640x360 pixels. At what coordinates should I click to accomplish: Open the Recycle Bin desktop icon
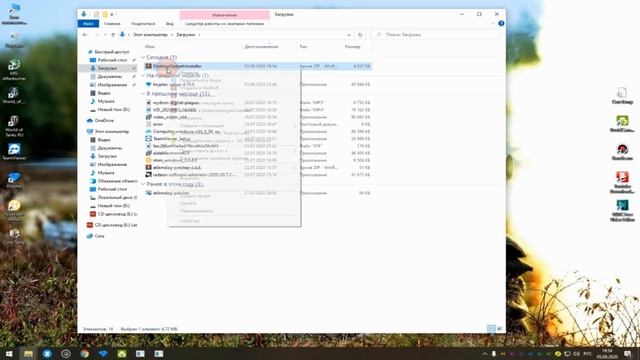pyautogui.click(x=14, y=40)
